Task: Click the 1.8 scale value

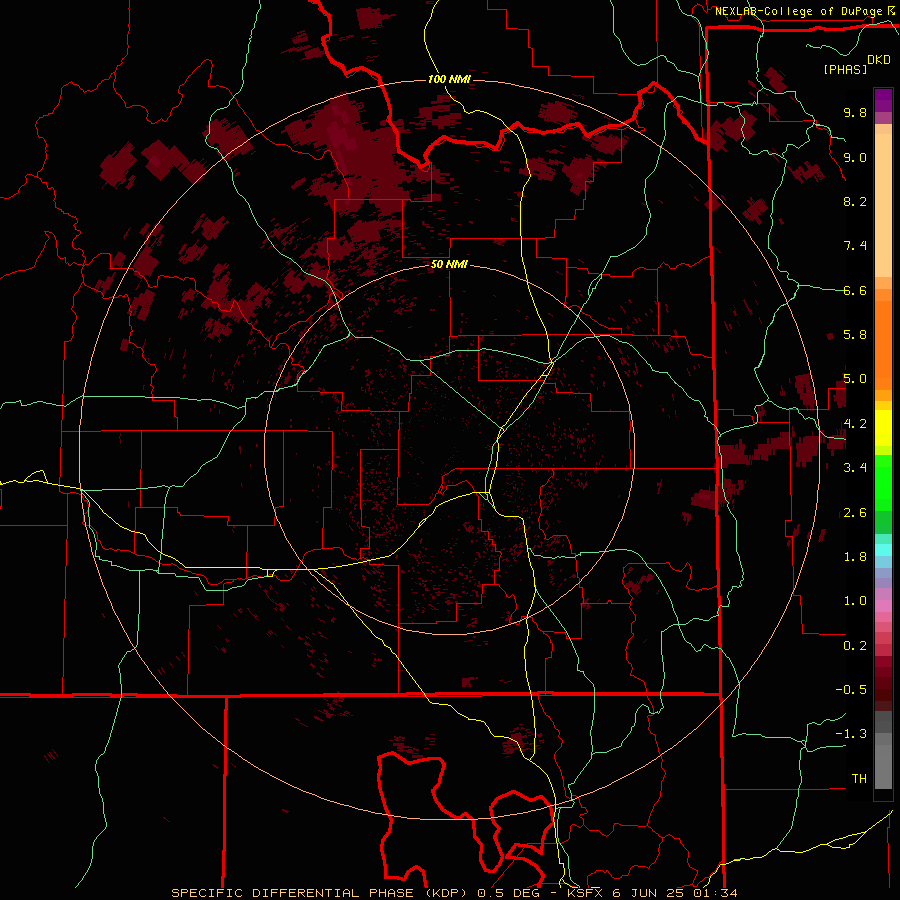Action: pyautogui.click(x=855, y=557)
